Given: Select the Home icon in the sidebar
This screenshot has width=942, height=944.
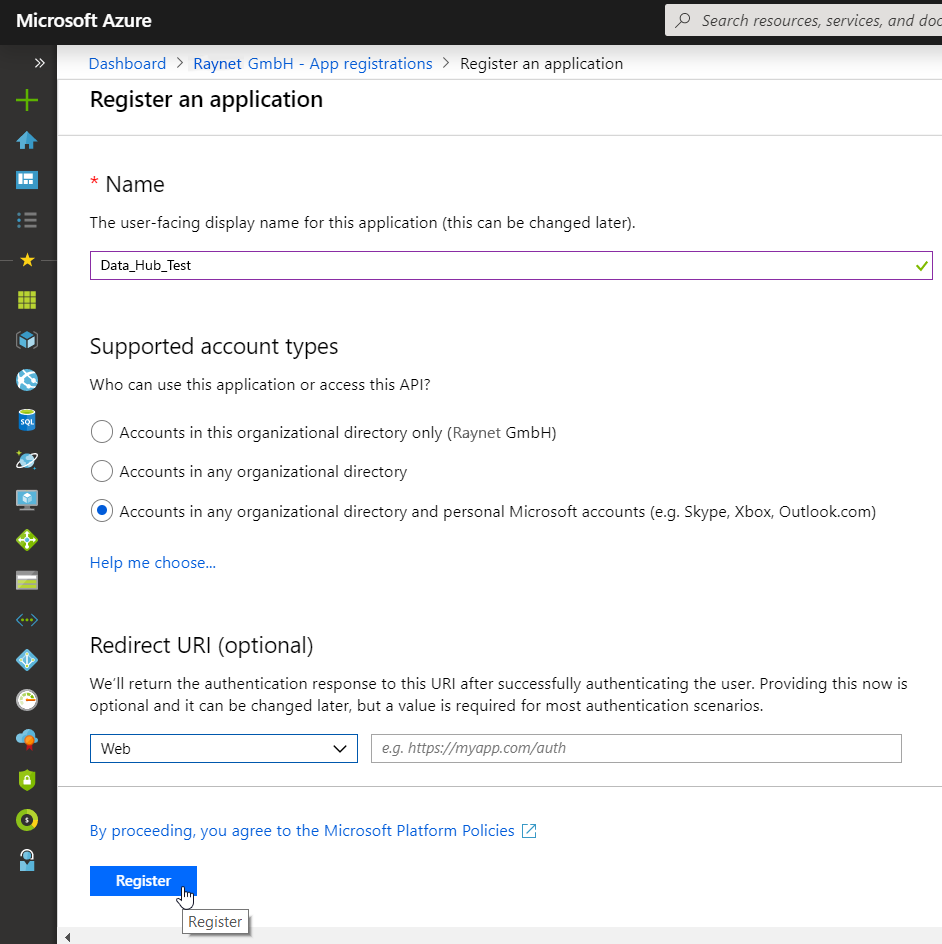Looking at the screenshot, I should tap(27, 140).
